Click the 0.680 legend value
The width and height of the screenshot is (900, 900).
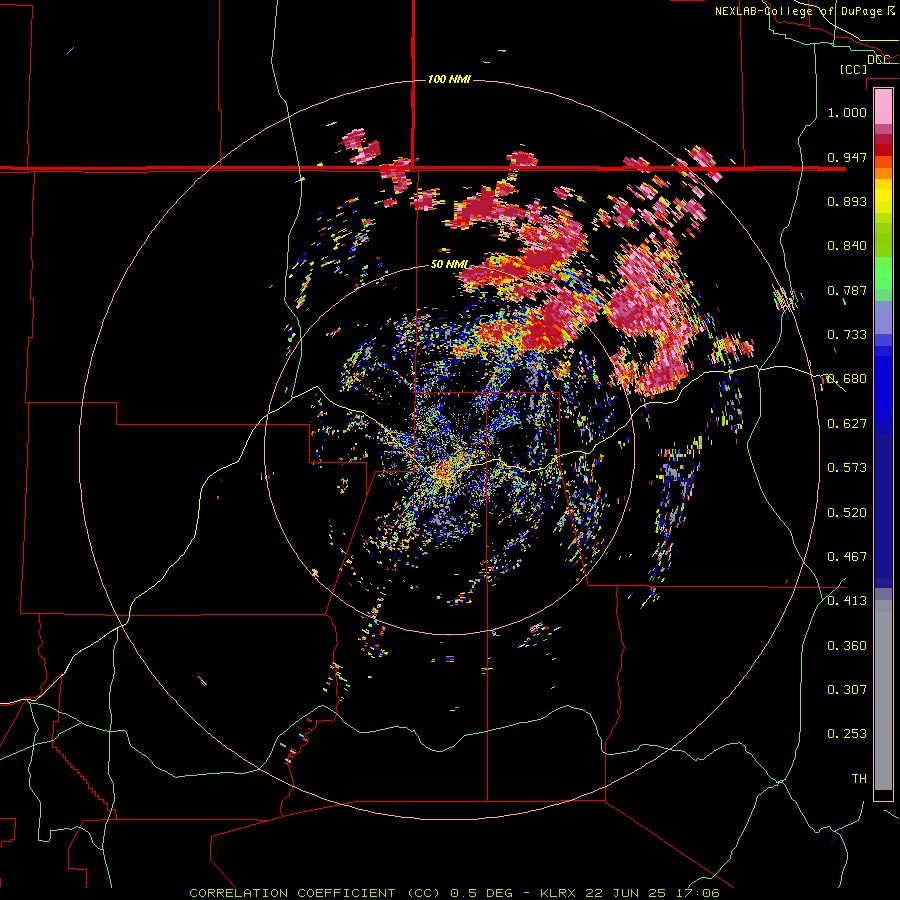(x=847, y=379)
